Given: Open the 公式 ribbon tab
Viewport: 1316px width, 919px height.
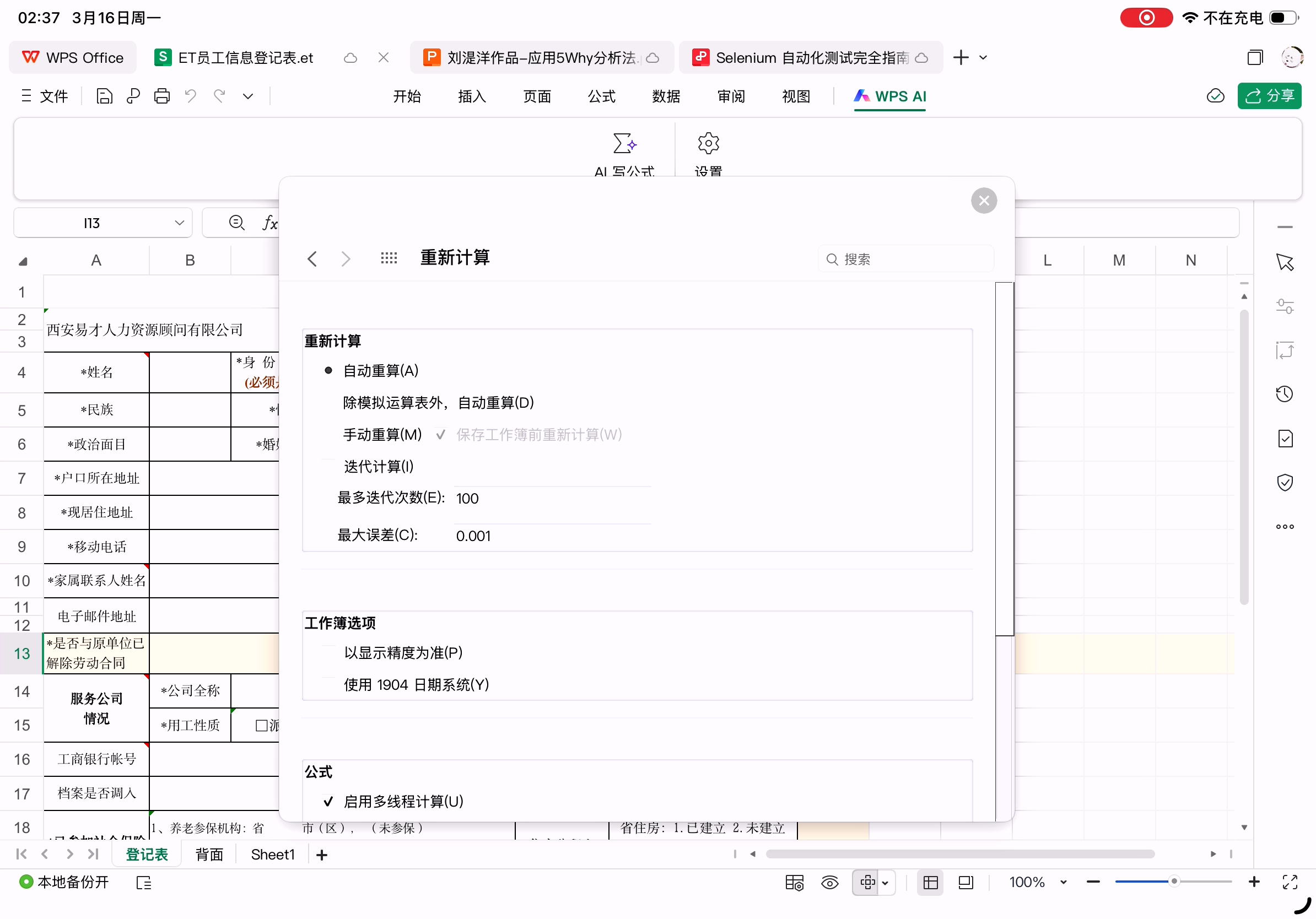Looking at the screenshot, I should tap(601, 96).
